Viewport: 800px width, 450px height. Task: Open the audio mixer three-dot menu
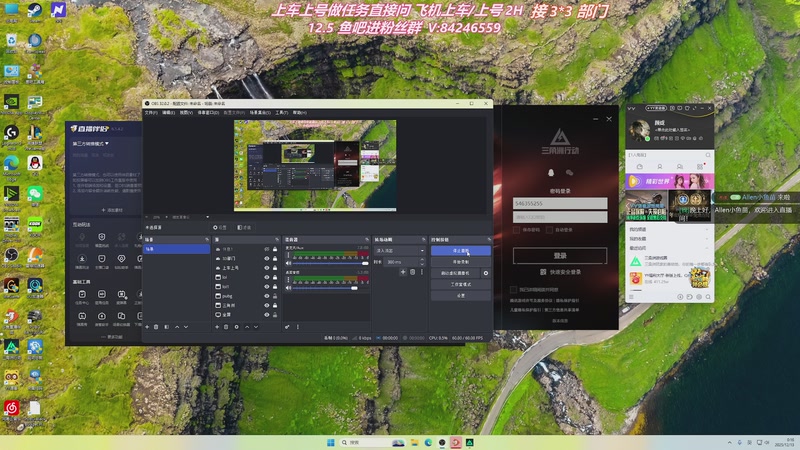(297, 327)
